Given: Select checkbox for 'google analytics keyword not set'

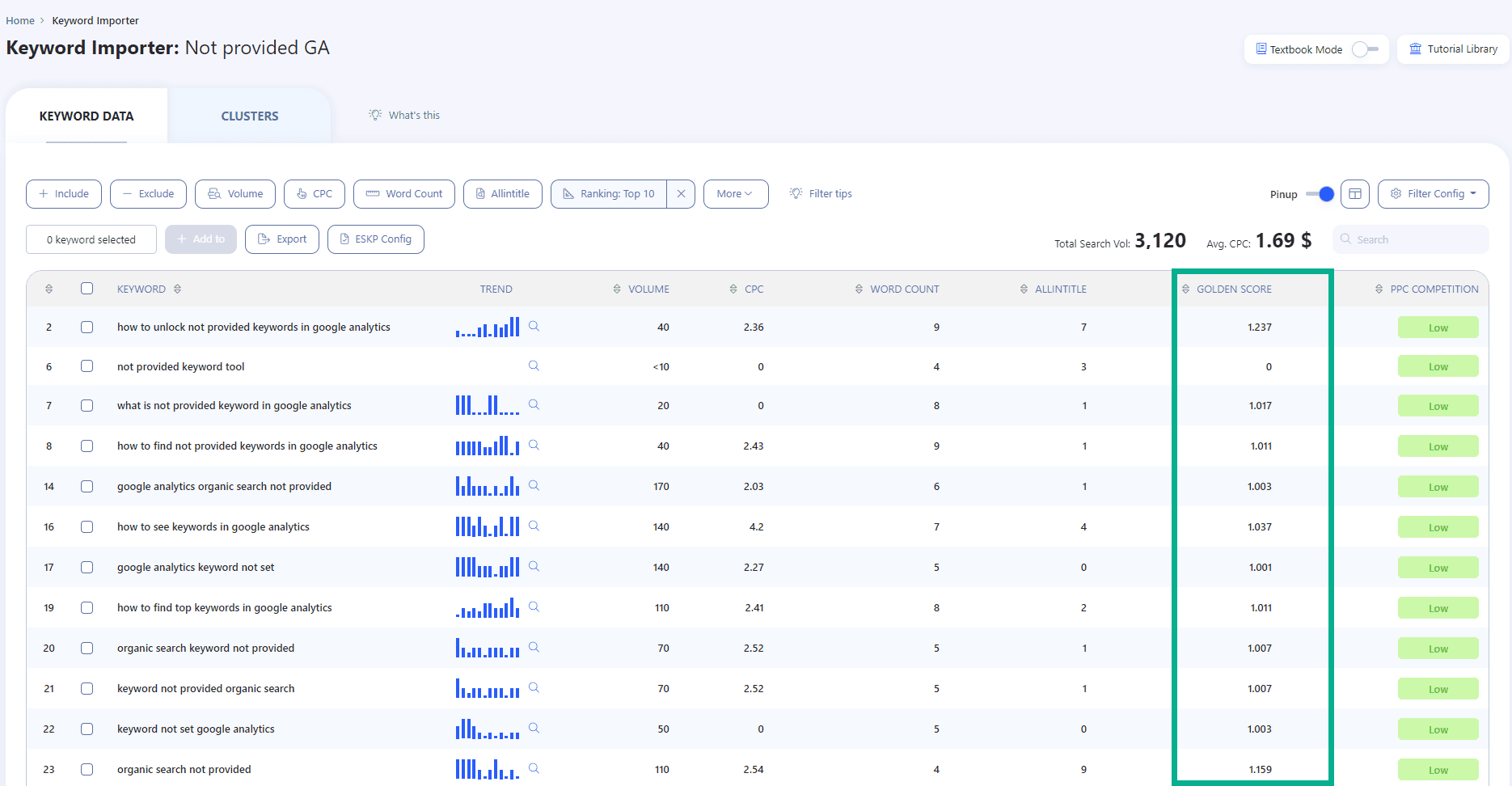Looking at the screenshot, I should click(87, 567).
